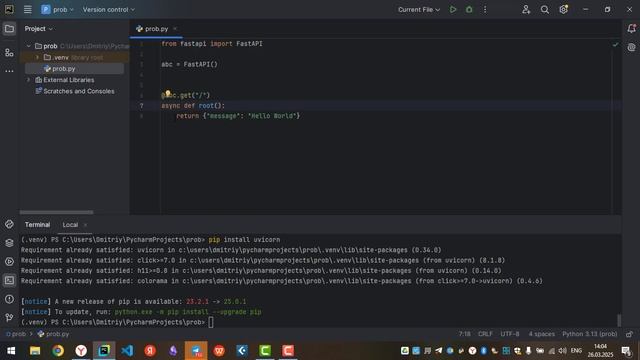Open Visual Studio Code from the taskbar
The height and width of the screenshot is (360, 640).
click(x=127, y=351)
